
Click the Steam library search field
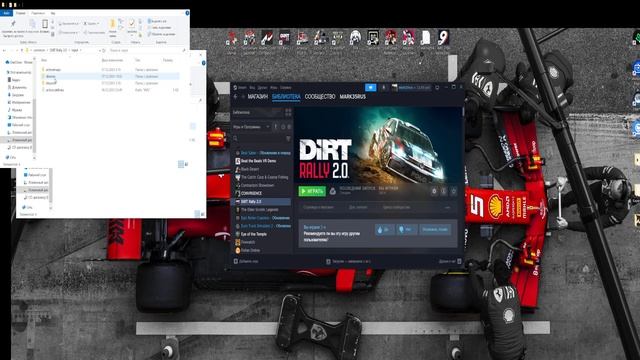tap(261, 139)
